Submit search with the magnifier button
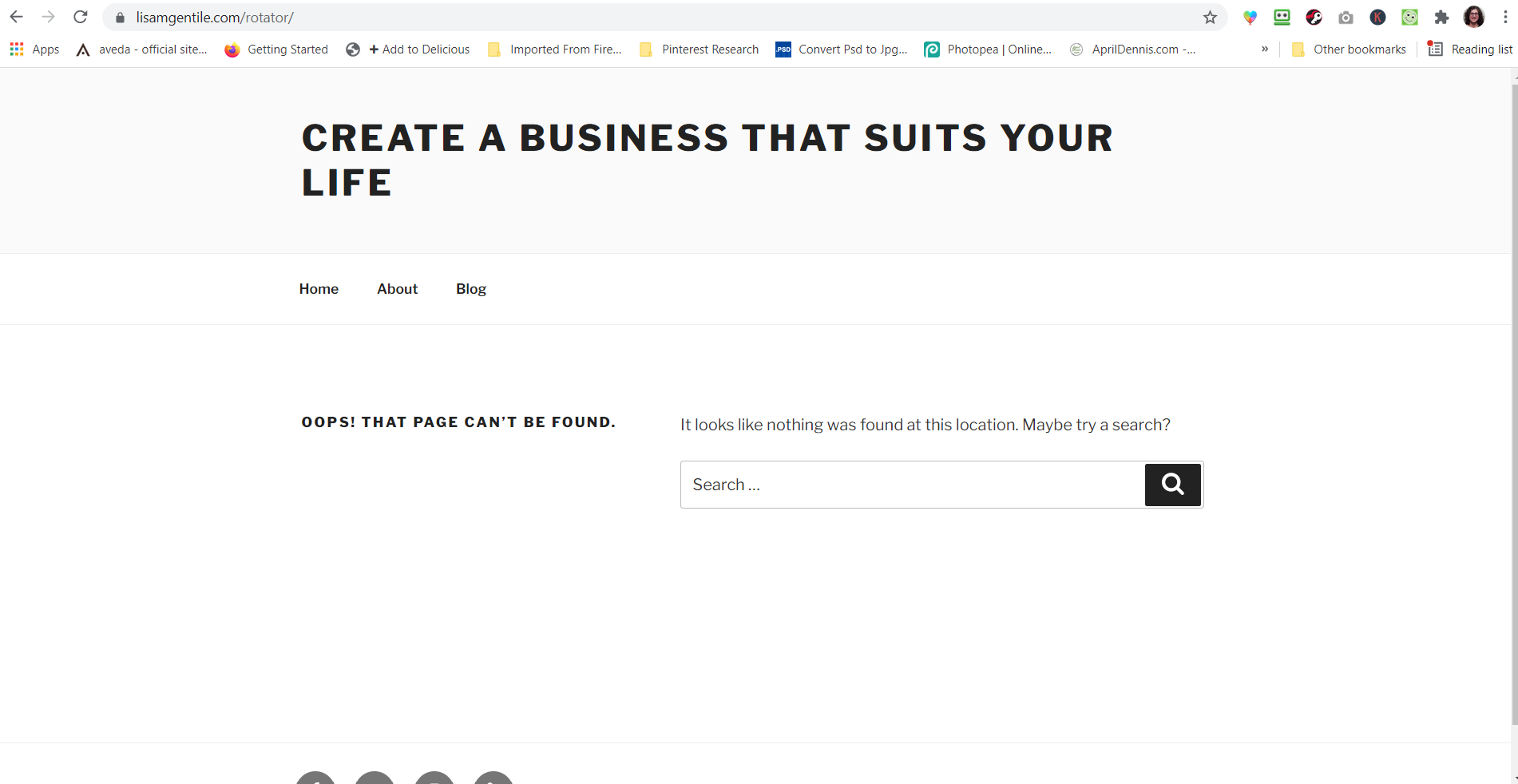This screenshot has width=1518, height=784. pos(1173,485)
